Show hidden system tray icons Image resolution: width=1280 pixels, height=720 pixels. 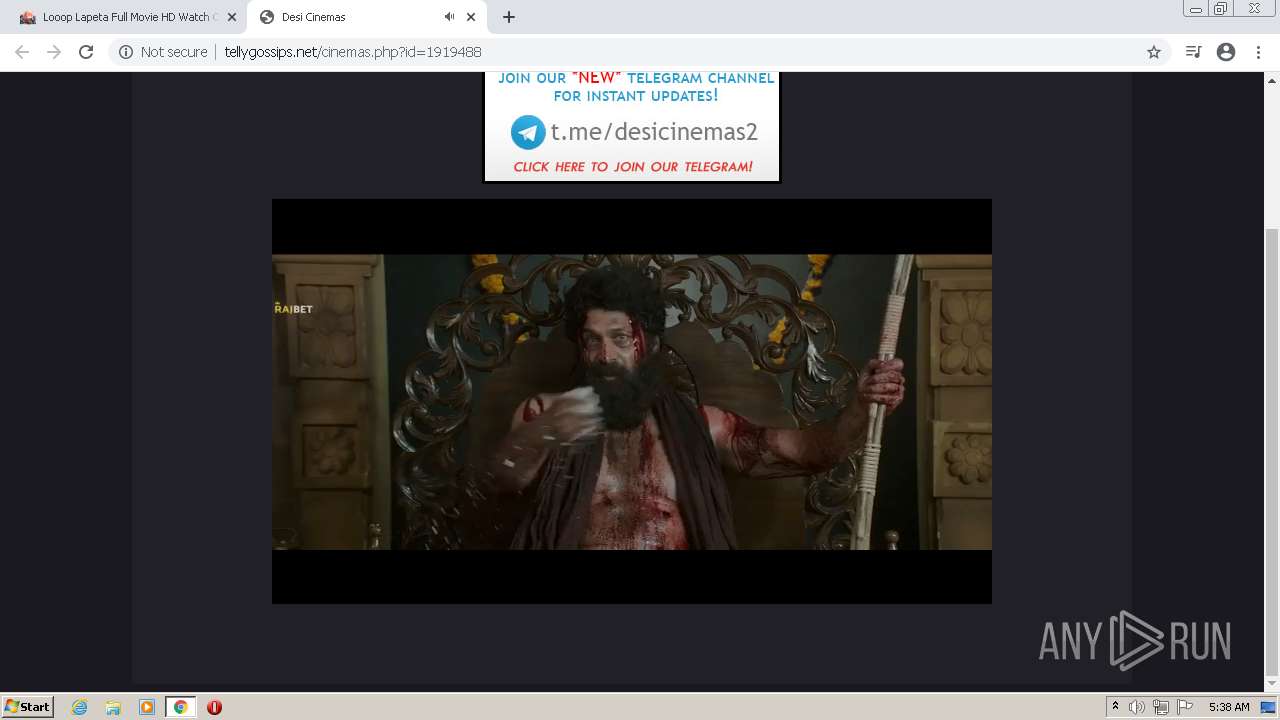coord(1115,707)
